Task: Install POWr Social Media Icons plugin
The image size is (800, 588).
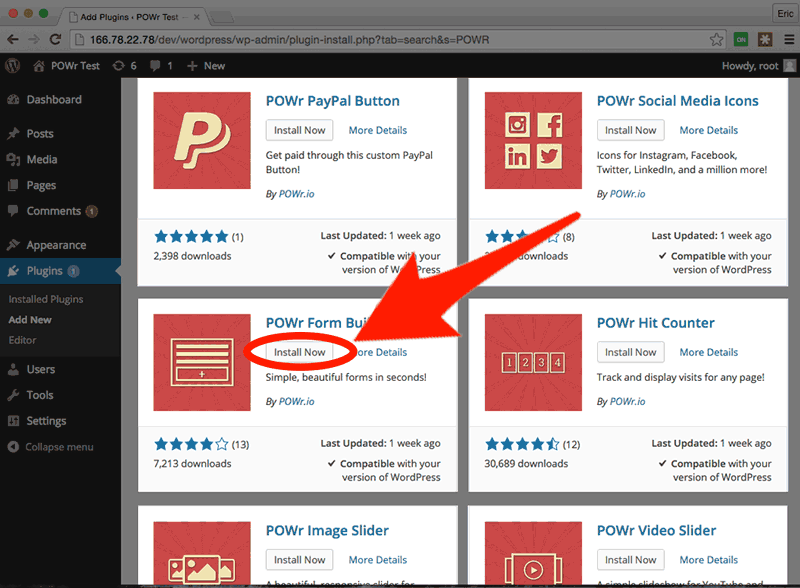Action: click(x=631, y=130)
